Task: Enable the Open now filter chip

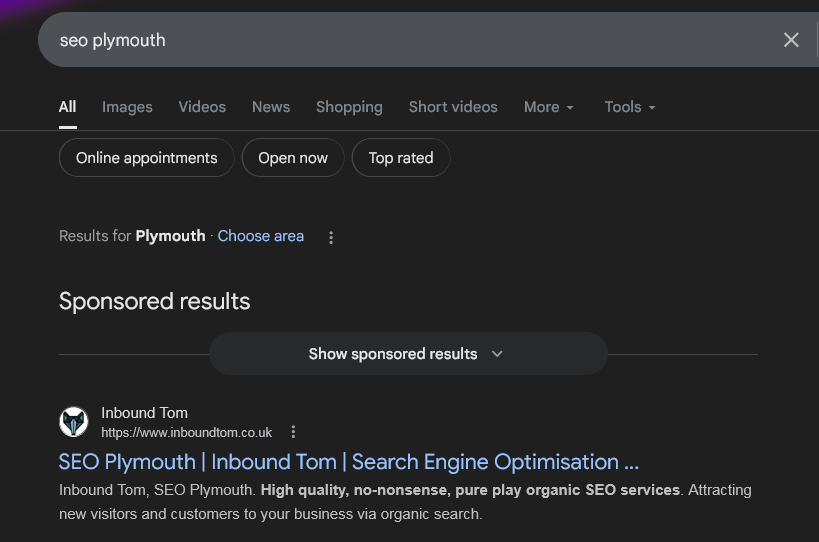Action: coord(293,158)
